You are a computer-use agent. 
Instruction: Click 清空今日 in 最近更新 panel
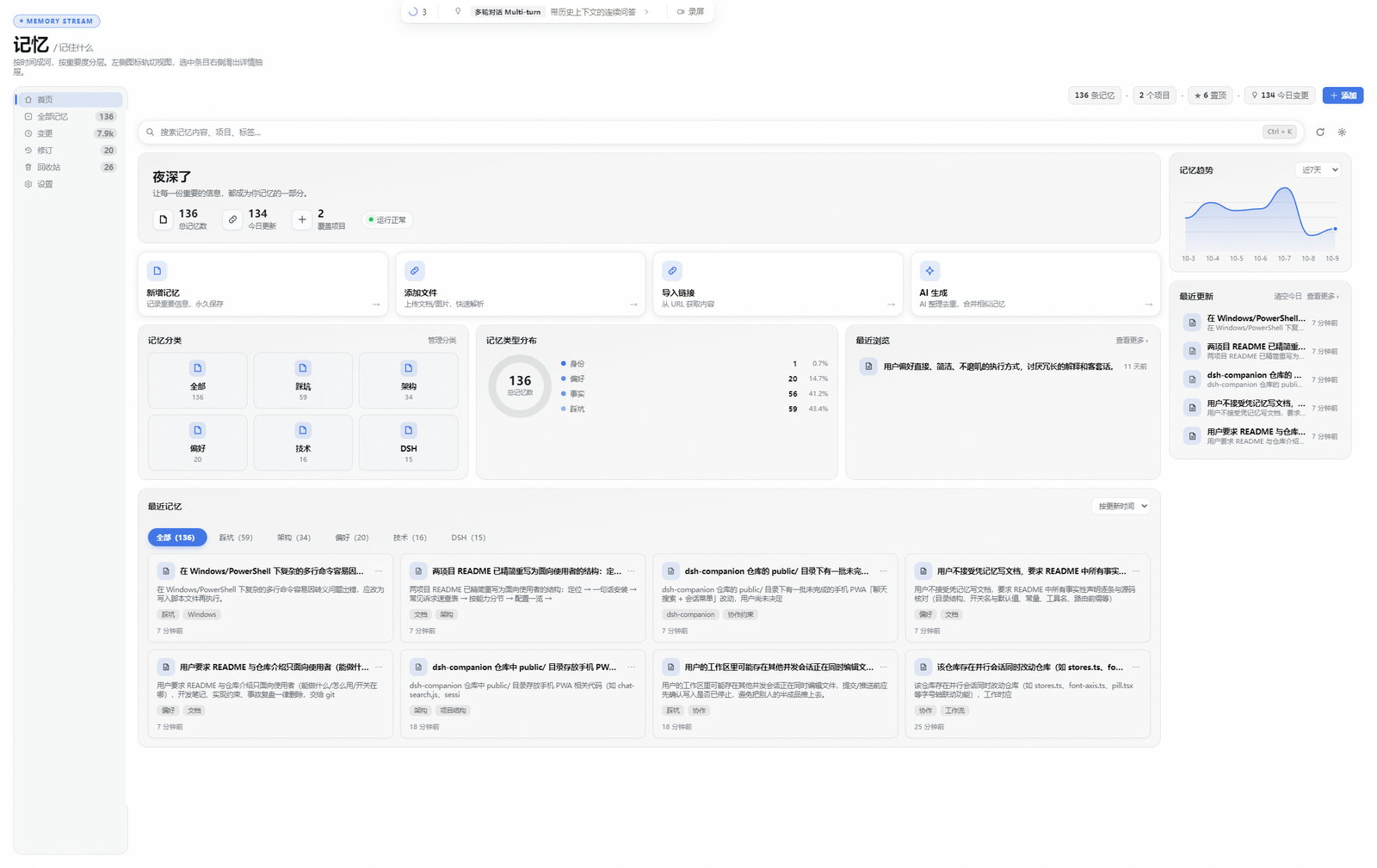tap(1287, 296)
